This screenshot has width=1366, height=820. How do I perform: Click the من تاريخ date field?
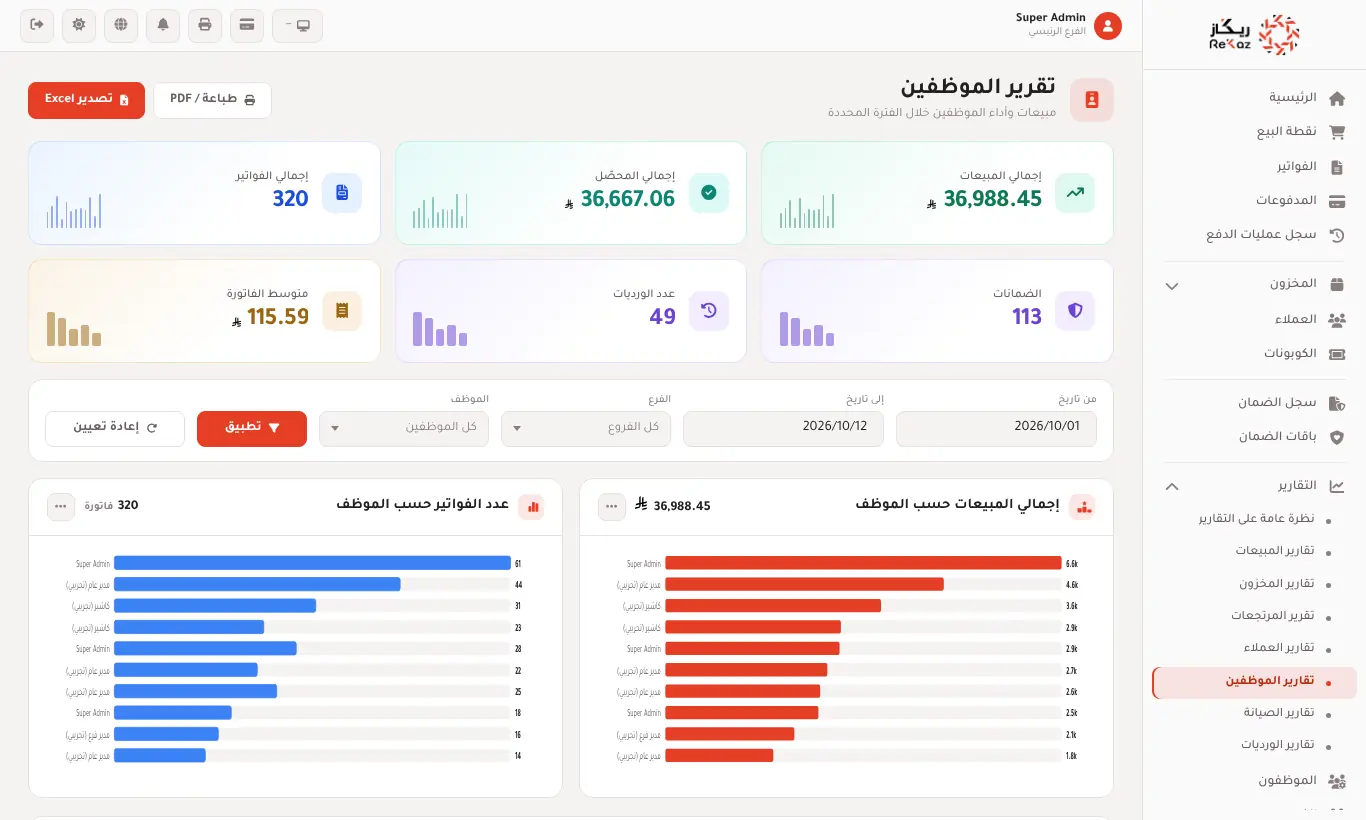[996, 428]
